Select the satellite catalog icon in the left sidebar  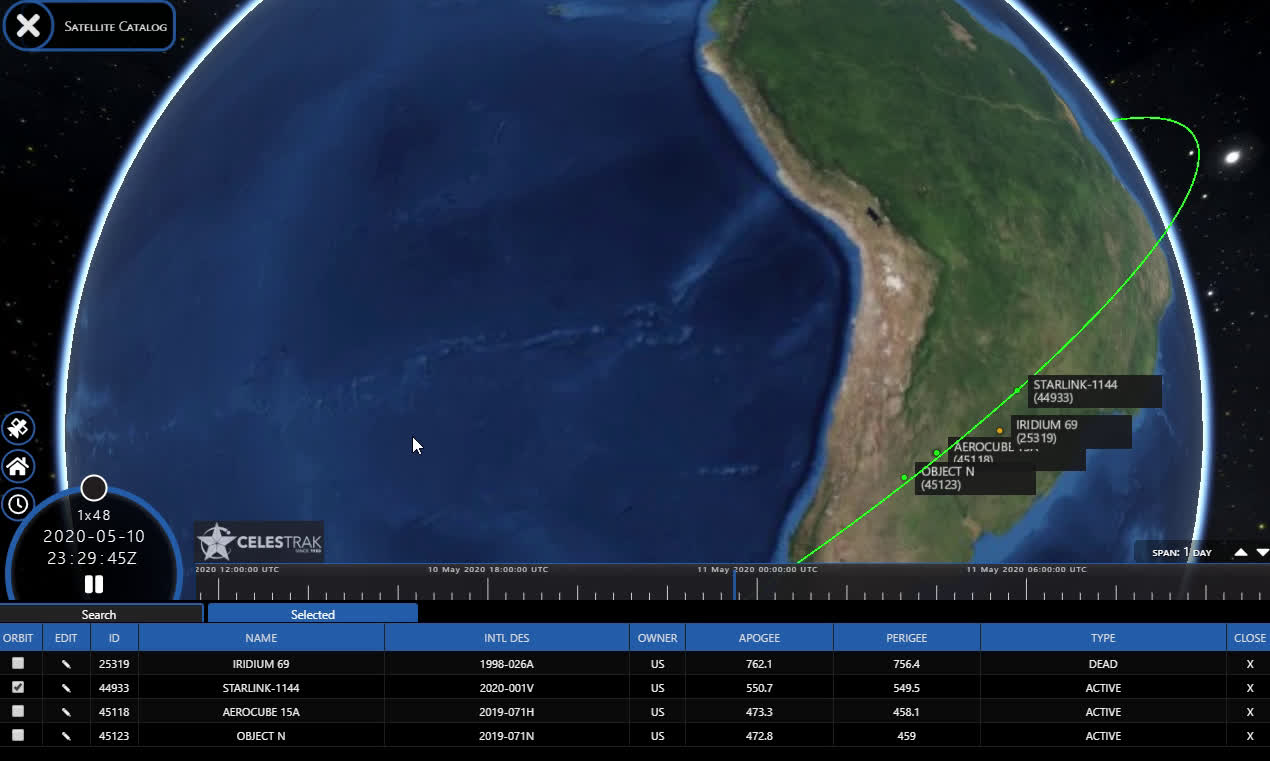[x=18, y=428]
